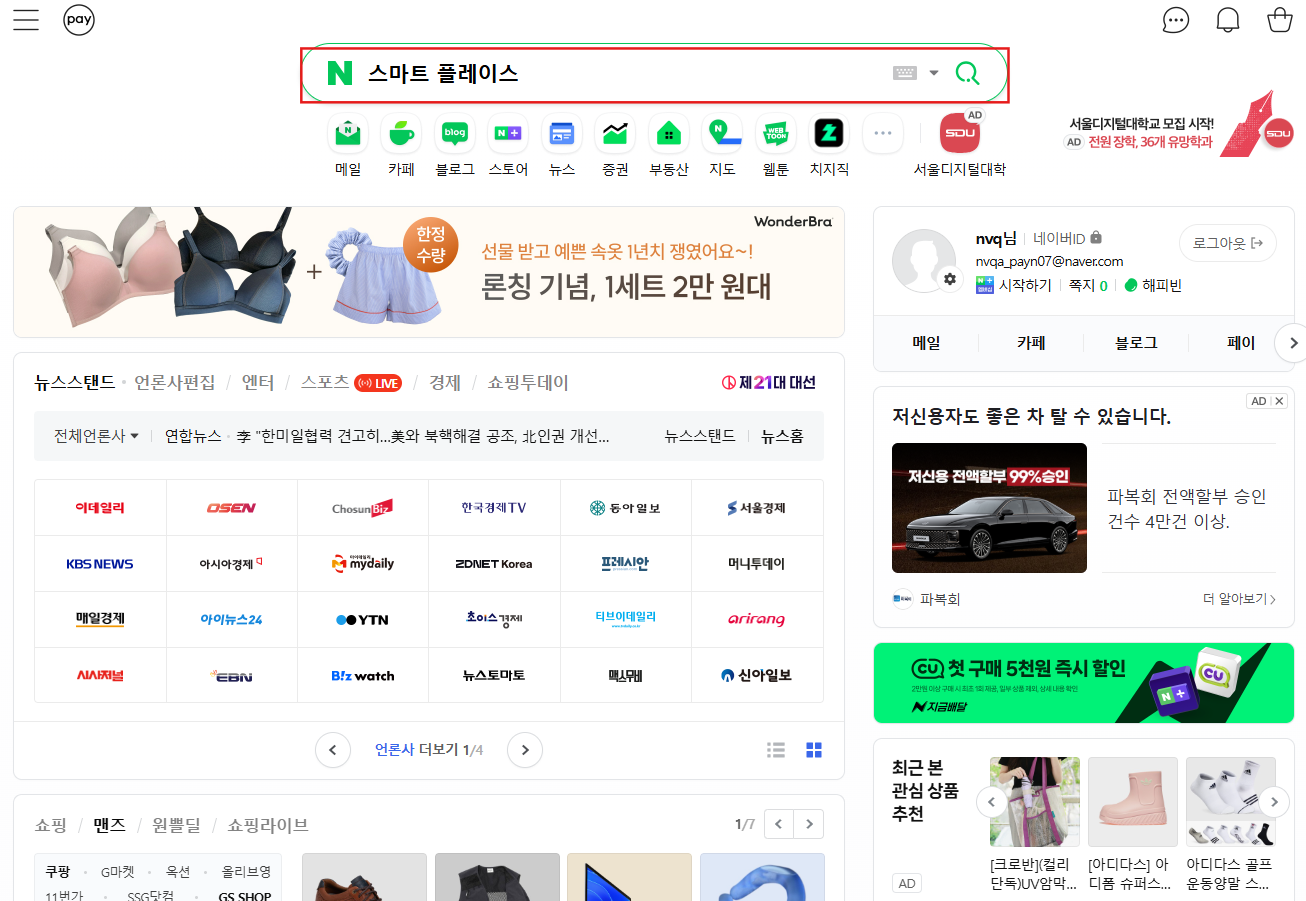The image size is (1306, 901).
Task: Select 카페 in profile panel
Action: [x=1031, y=343]
